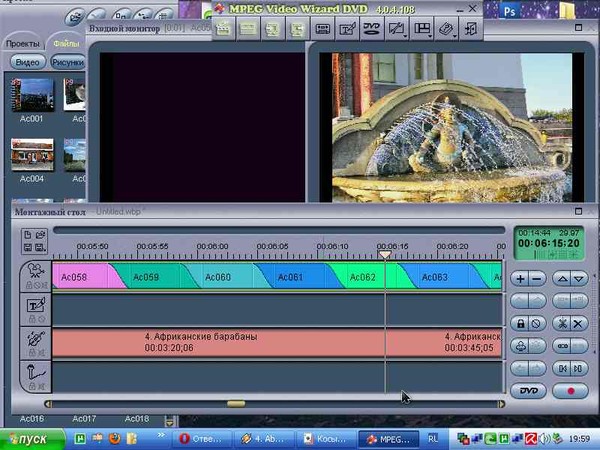
Task: Select clip Ac061 on the timeline
Action: 297,276
